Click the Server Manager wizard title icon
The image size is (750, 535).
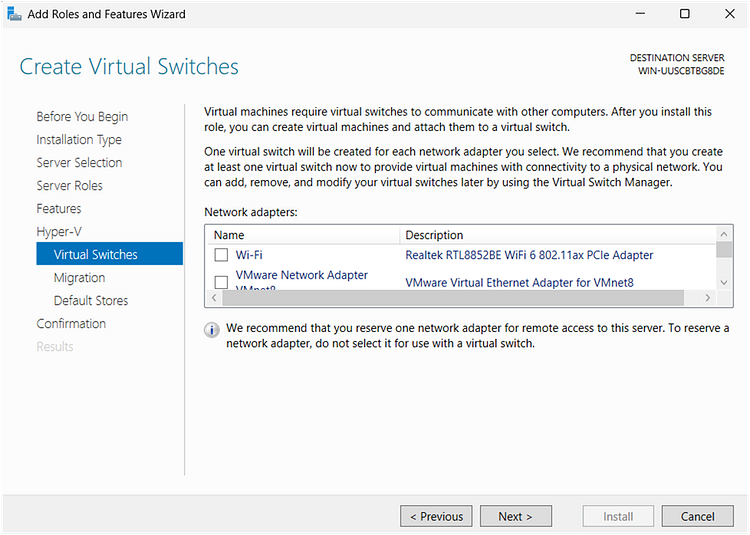14,14
